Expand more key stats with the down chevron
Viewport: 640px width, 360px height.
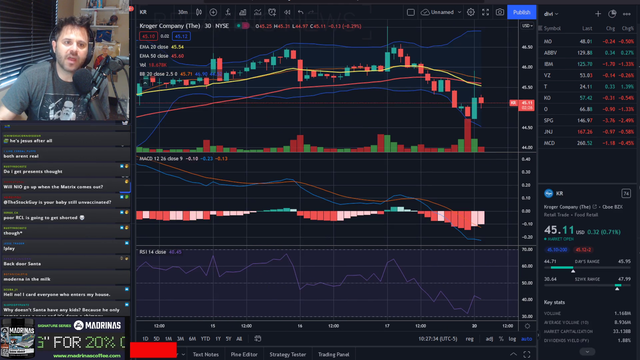(587, 352)
